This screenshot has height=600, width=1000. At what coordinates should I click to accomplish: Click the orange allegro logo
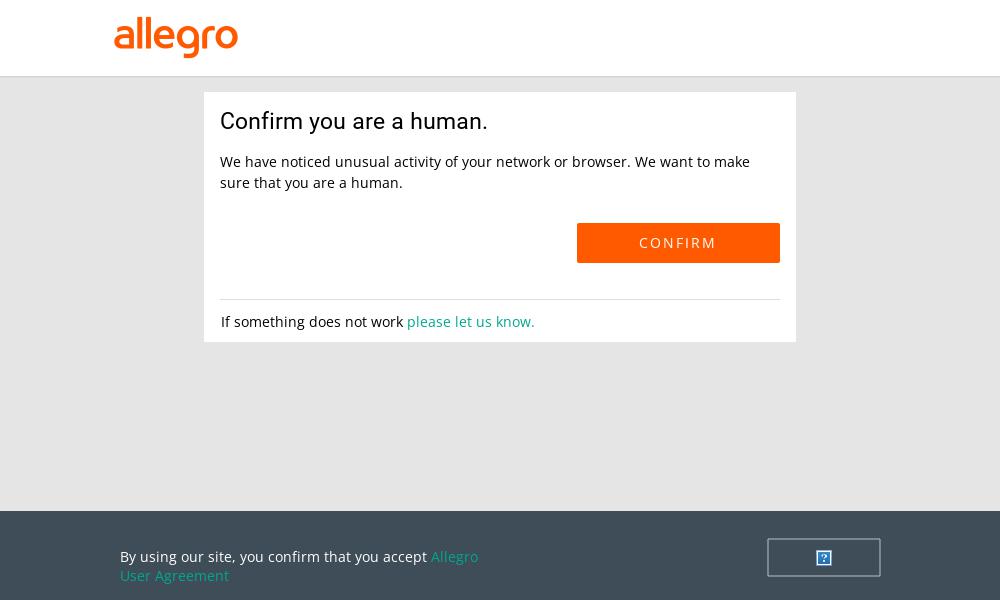pos(175,38)
